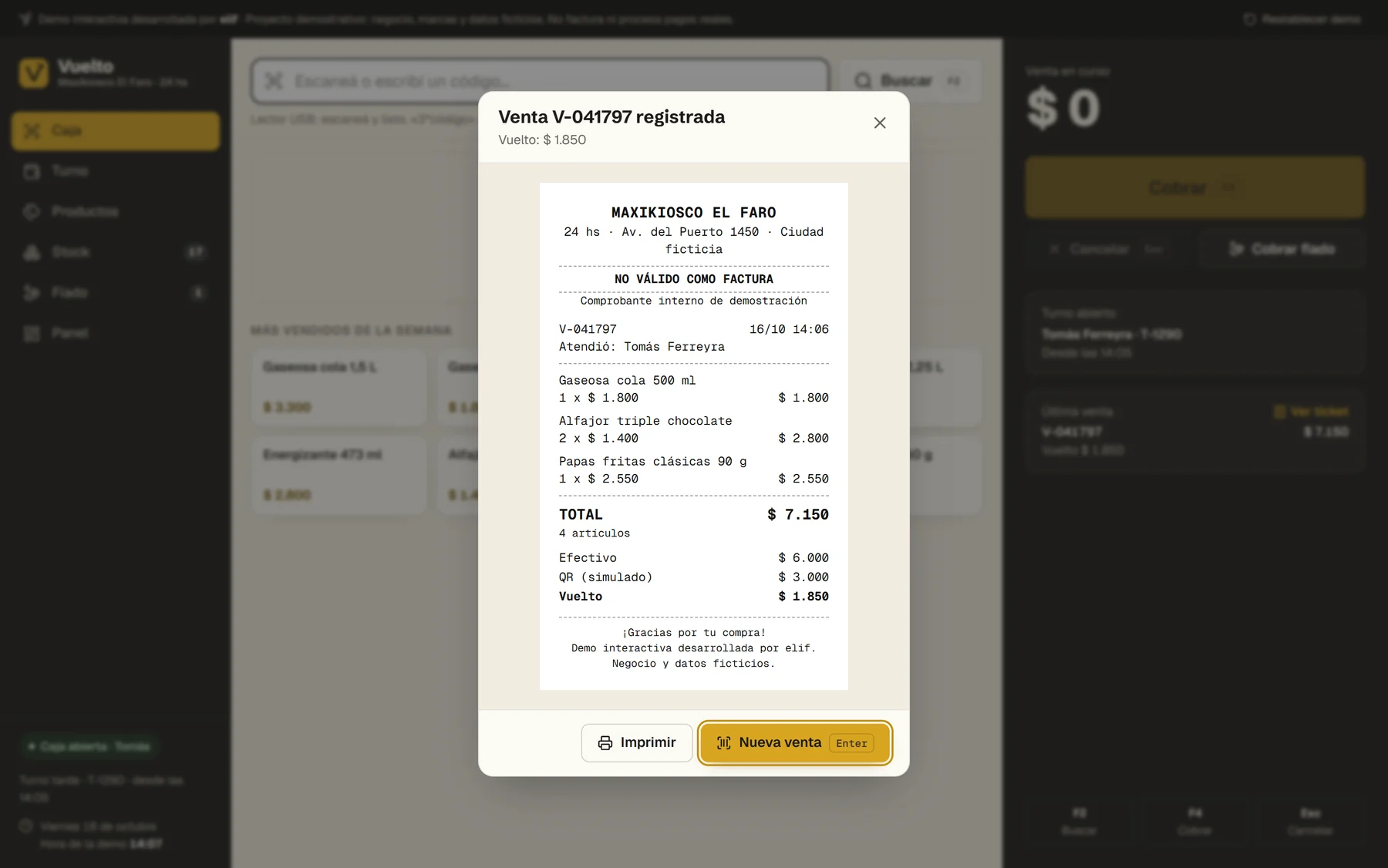1388x868 pixels.
Task: Open Ver ticket link in last sale
Action: point(1311,412)
